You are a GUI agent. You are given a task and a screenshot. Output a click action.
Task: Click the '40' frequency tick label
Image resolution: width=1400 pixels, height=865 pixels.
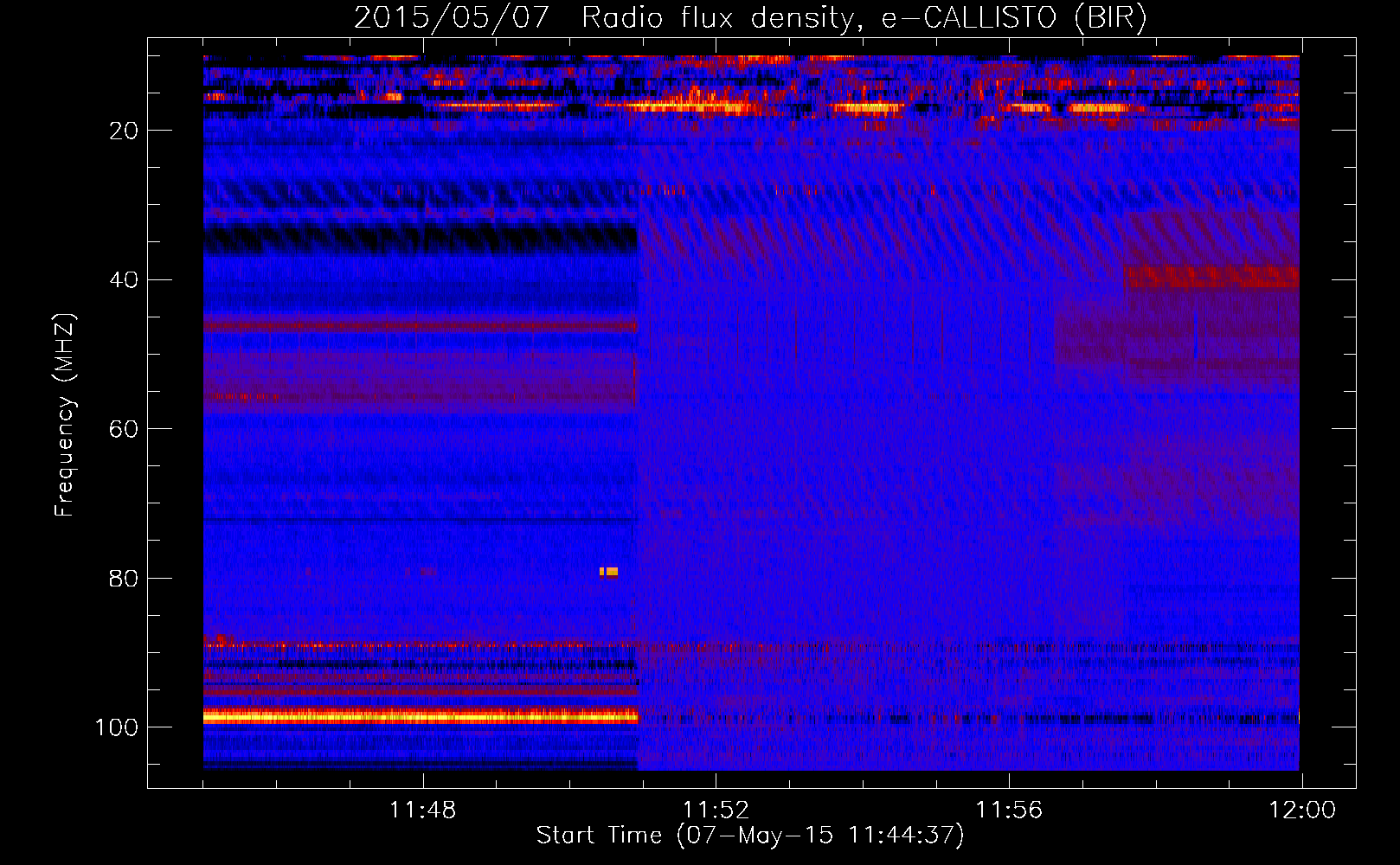click(x=124, y=280)
